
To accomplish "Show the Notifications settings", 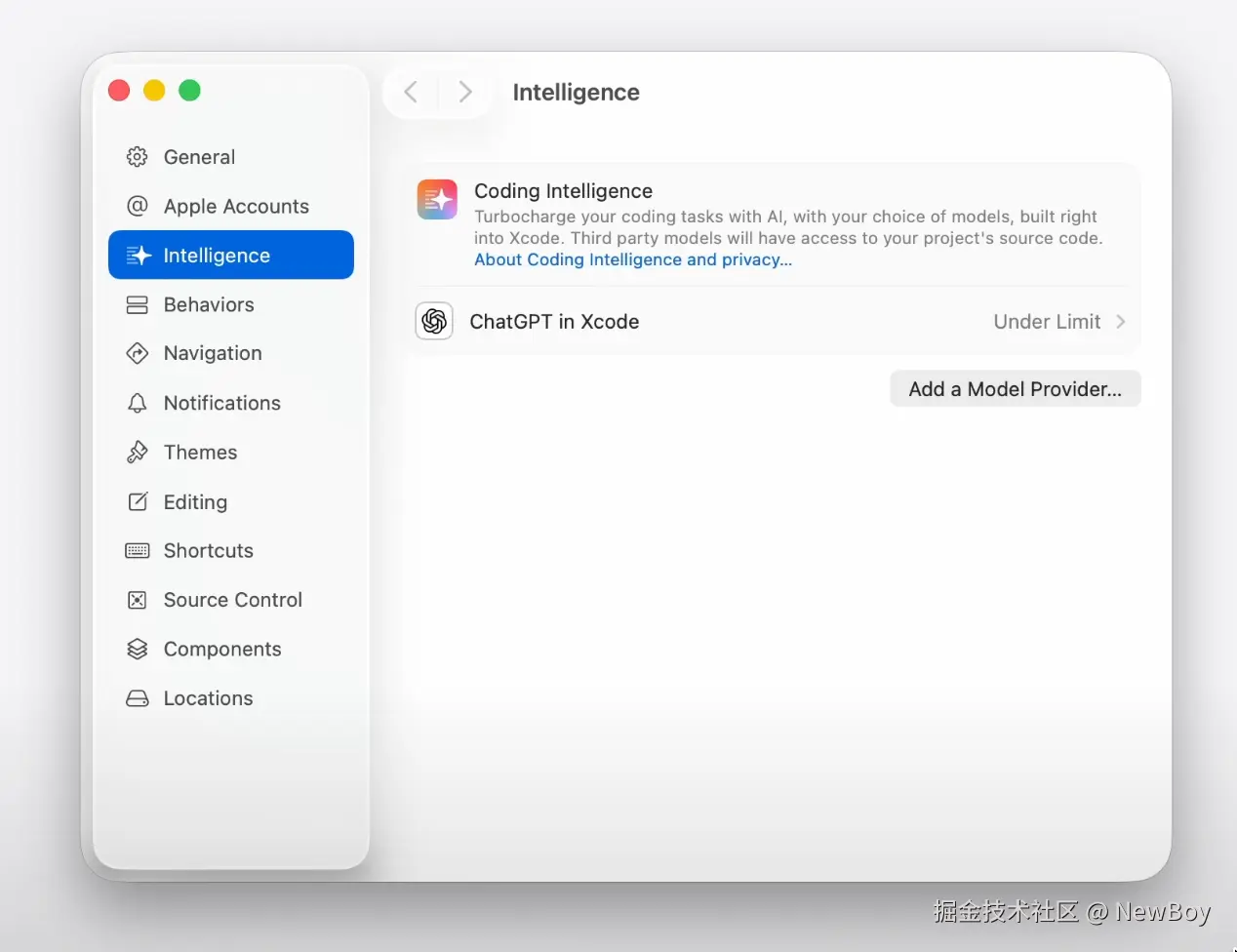I will [x=231, y=403].
